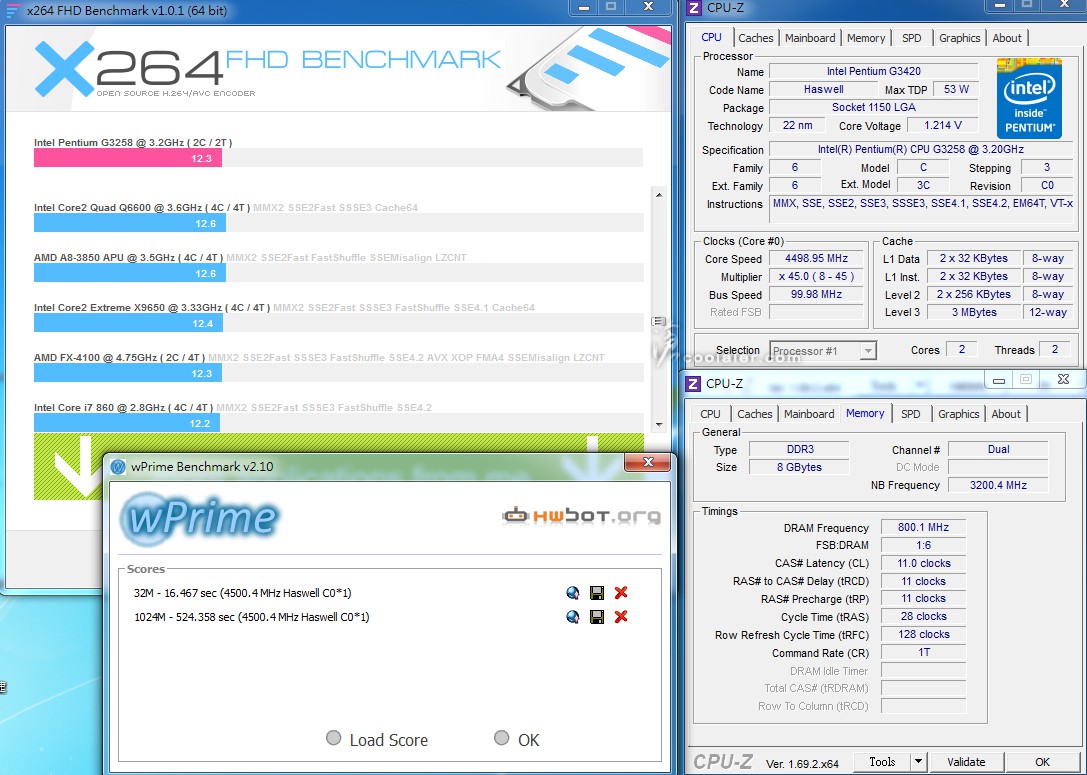Select the OK radio button in wPrime
Image resolution: width=1087 pixels, height=775 pixels.
(502, 738)
